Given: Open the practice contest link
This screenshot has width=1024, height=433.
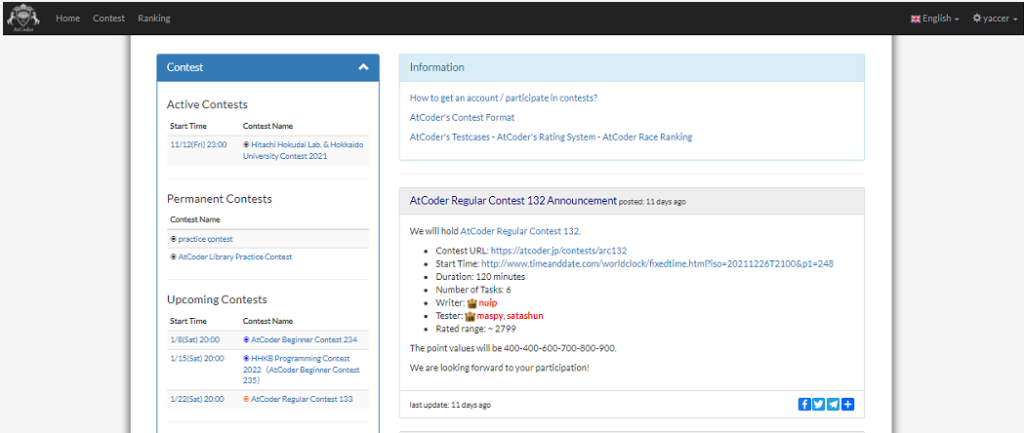Looking at the screenshot, I should [205, 239].
